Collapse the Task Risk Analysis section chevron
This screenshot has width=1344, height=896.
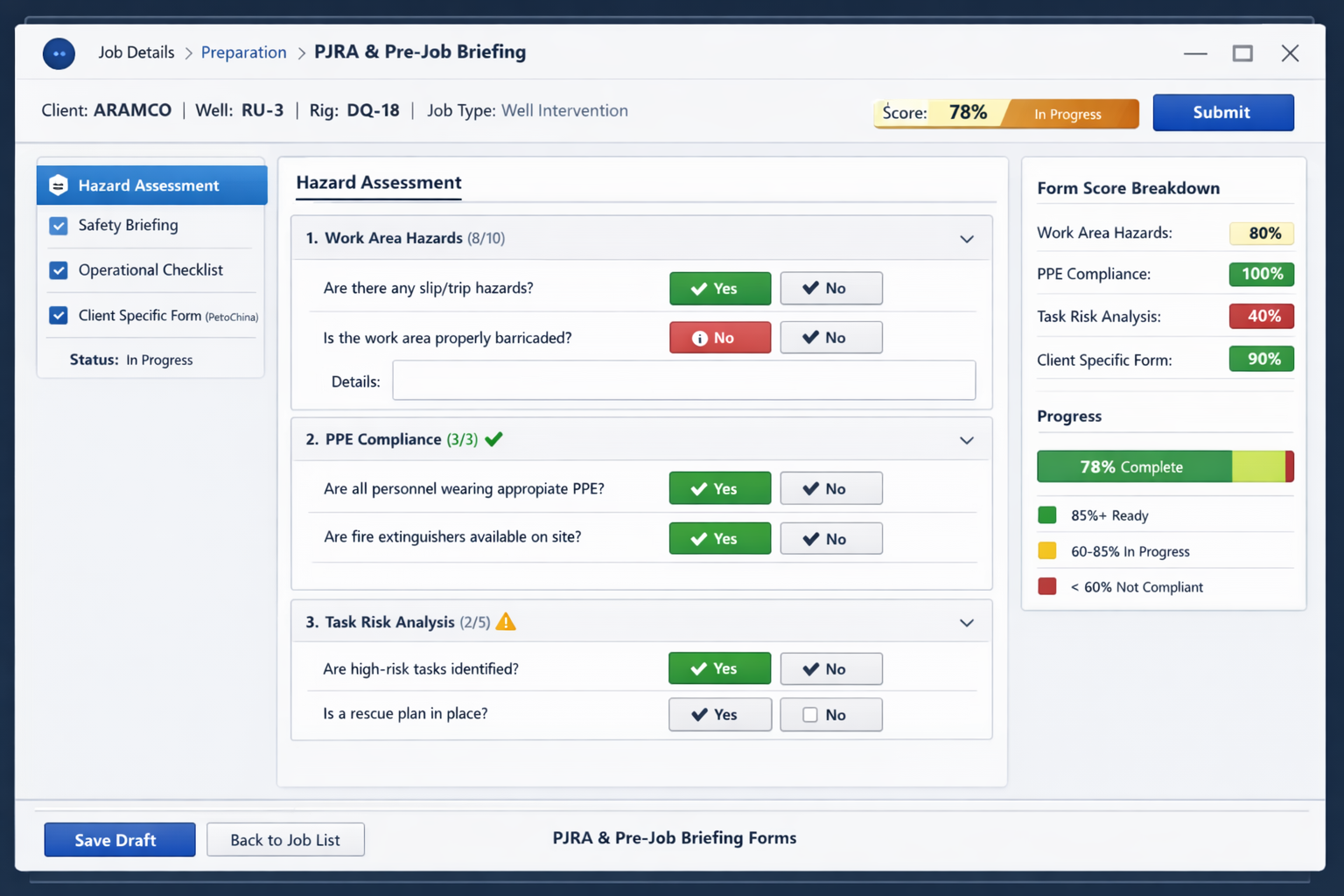(966, 623)
